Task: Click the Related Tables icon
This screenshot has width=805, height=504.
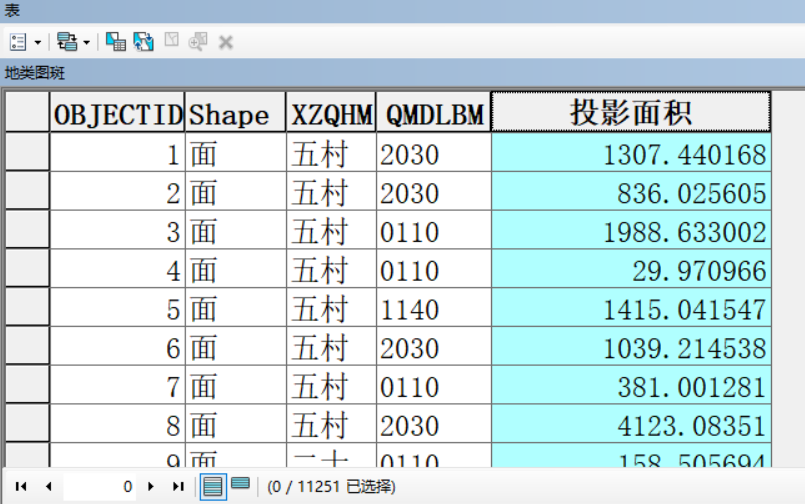Action: [x=67, y=42]
